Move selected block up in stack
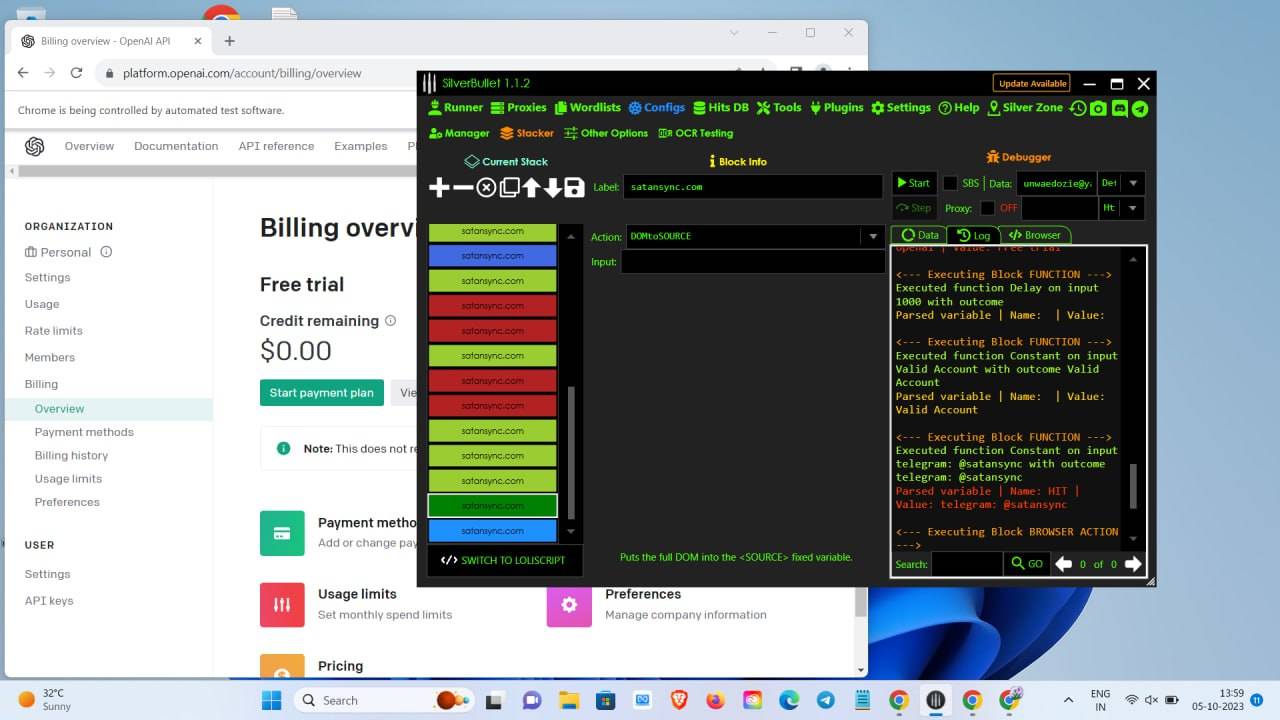The height and width of the screenshot is (720, 1280). click(x=531, y=187)
